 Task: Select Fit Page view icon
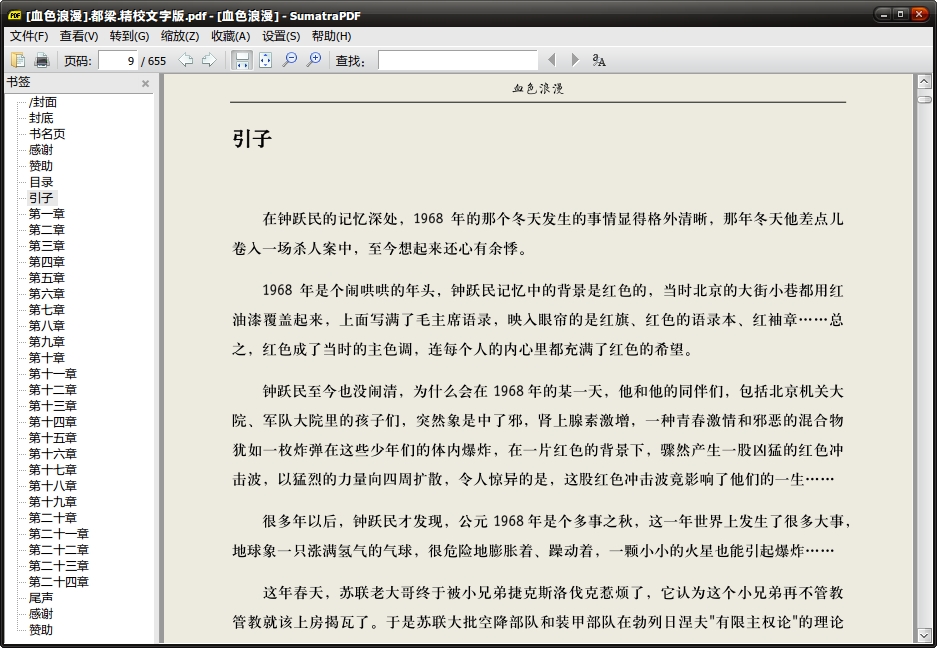[265, 60]
